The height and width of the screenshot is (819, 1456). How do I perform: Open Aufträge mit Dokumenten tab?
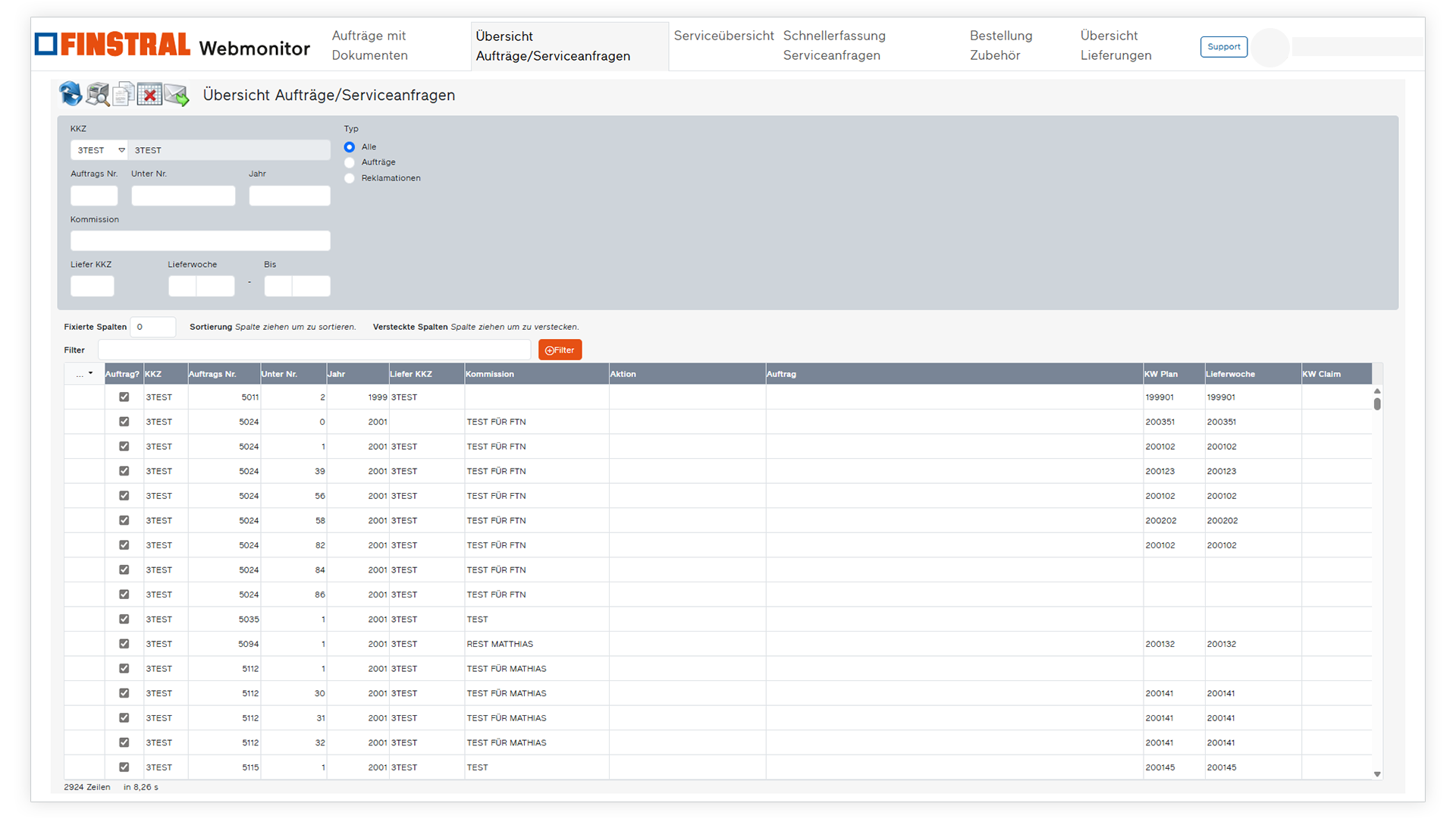369,45
